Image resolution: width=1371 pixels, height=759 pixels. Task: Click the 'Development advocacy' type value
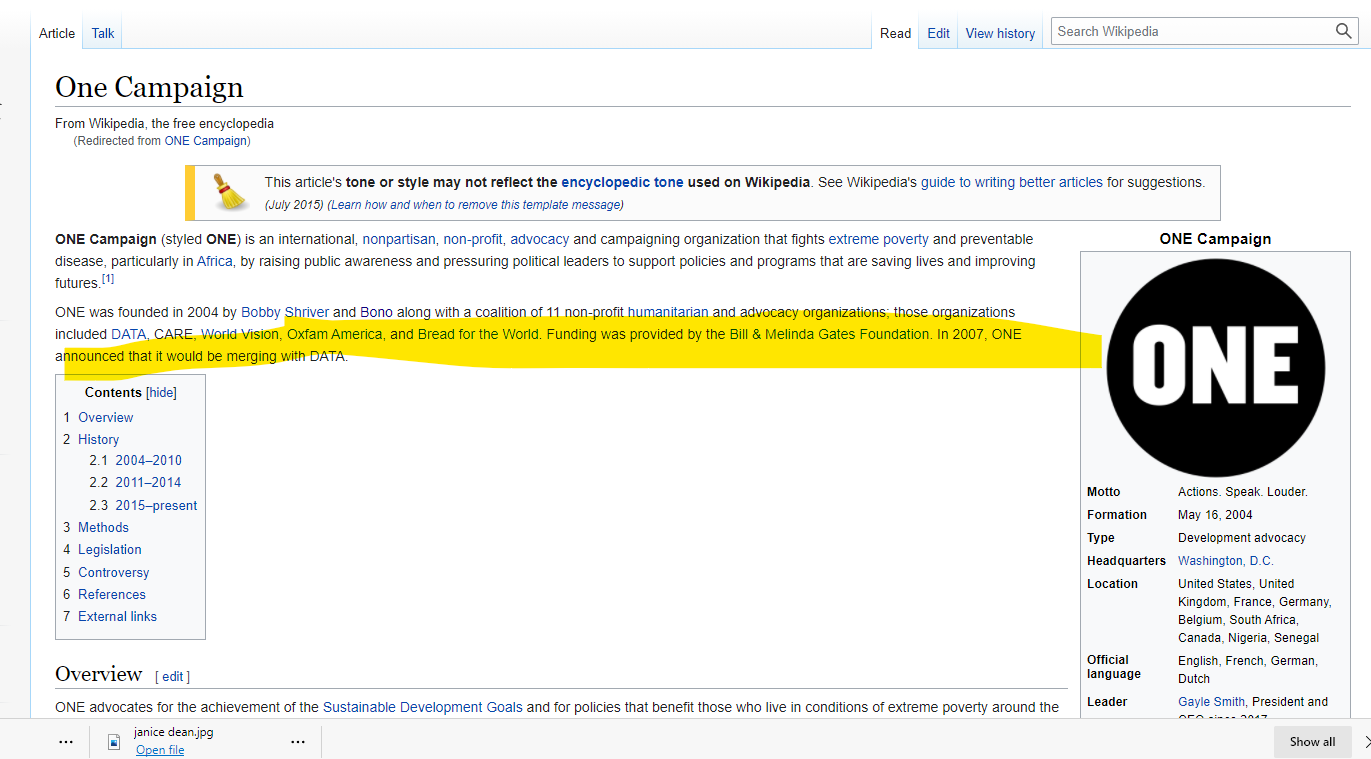(1242, 538)
